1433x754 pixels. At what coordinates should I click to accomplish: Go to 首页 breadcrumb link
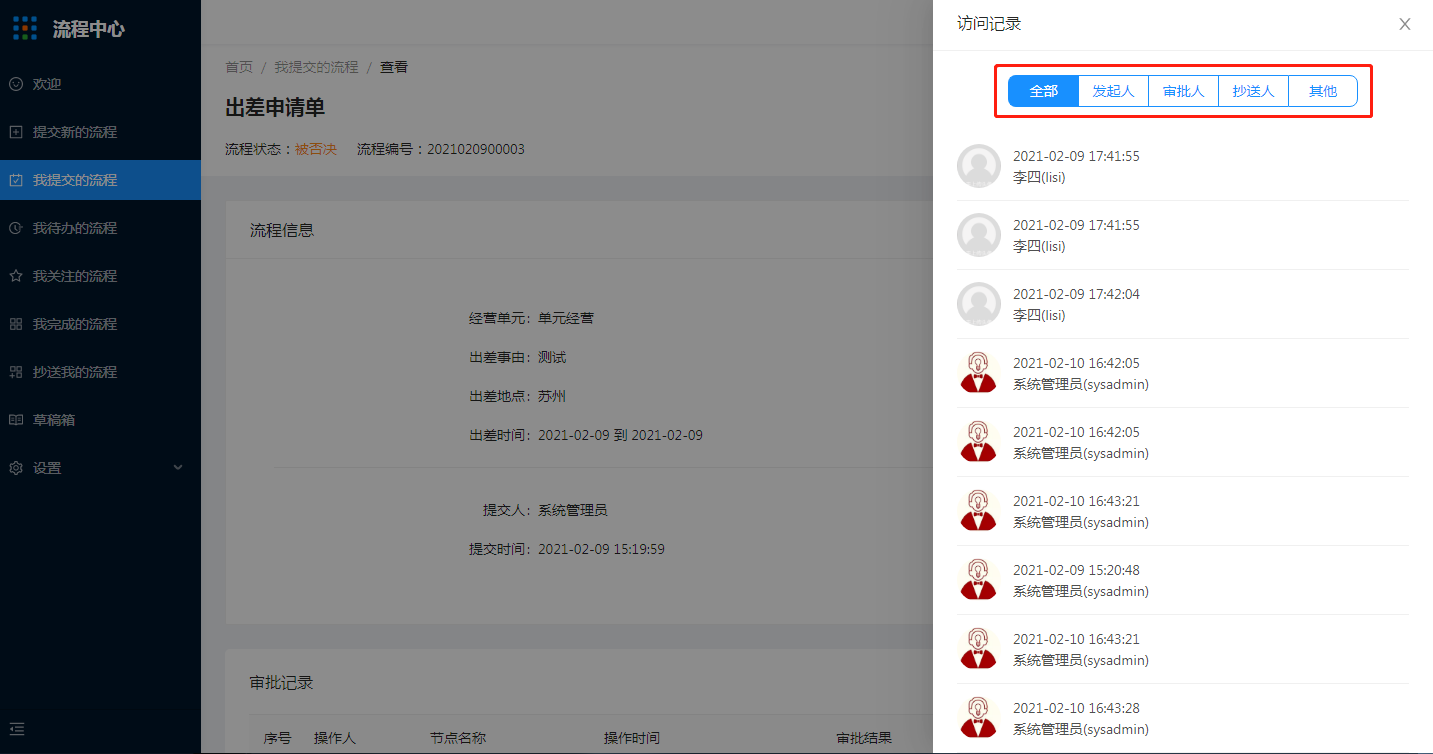[239, 67]
